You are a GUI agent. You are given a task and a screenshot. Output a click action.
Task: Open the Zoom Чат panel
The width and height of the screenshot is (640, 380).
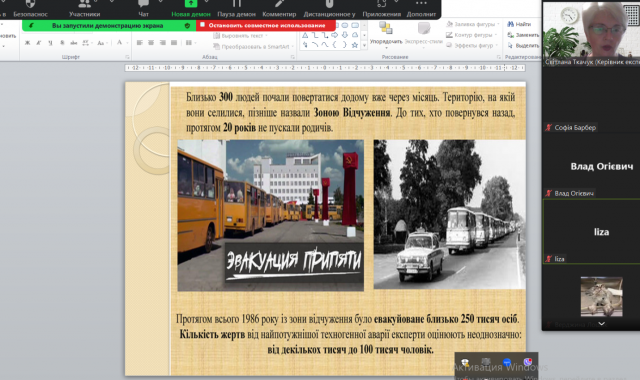[x=143, y=9]
